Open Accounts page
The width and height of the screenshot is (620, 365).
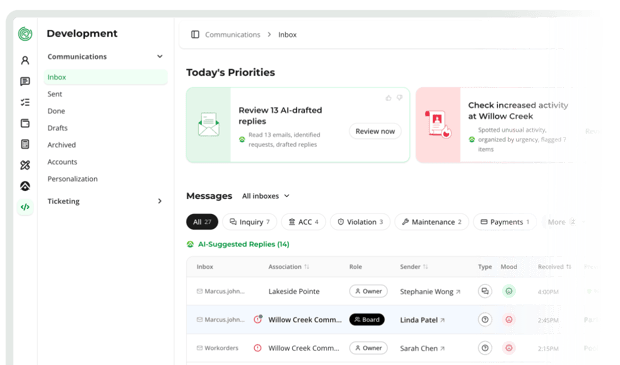(x=62, y=162)
